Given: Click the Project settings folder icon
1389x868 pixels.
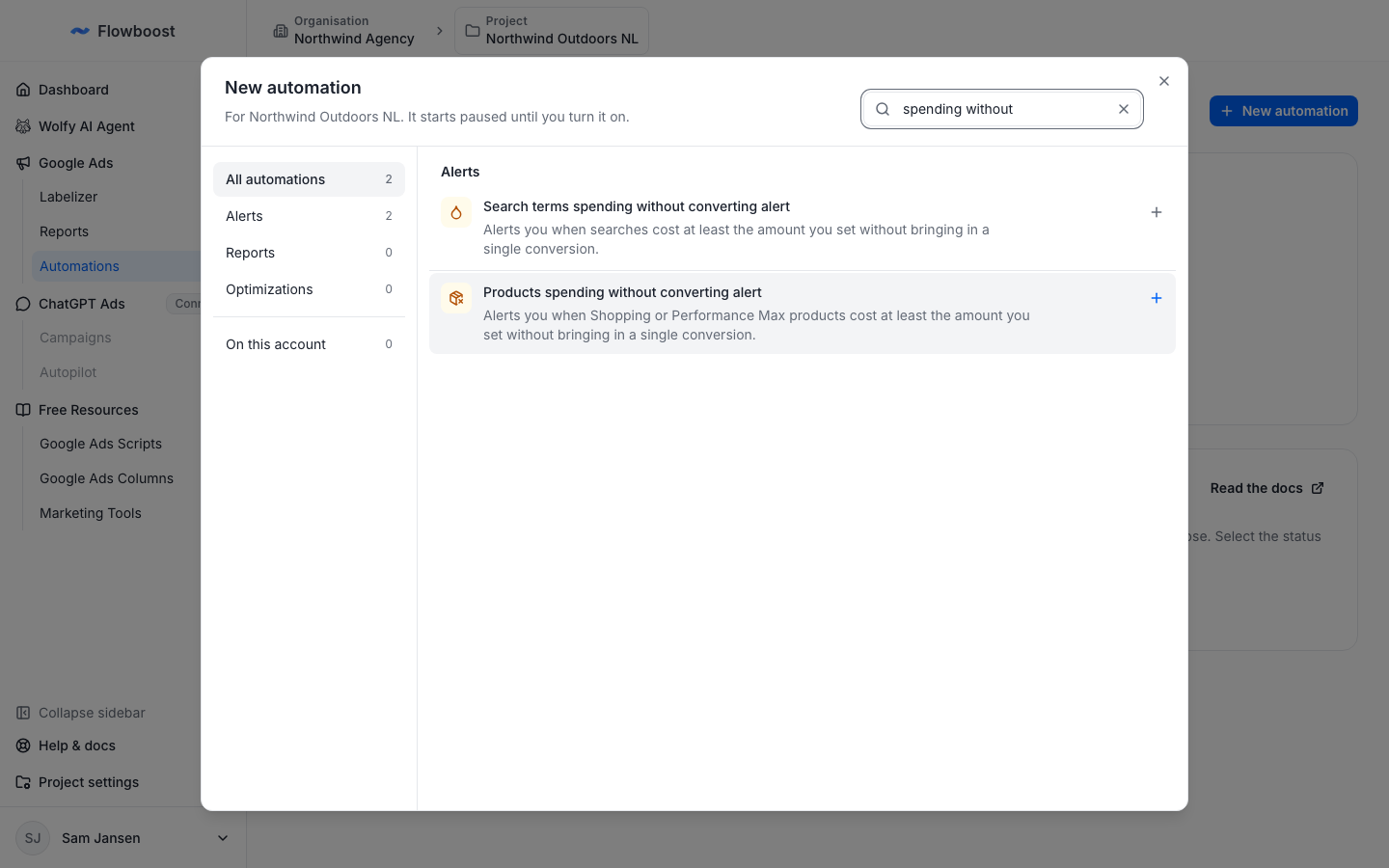Looking at the screenshot, I should click(x=23, y=782).
